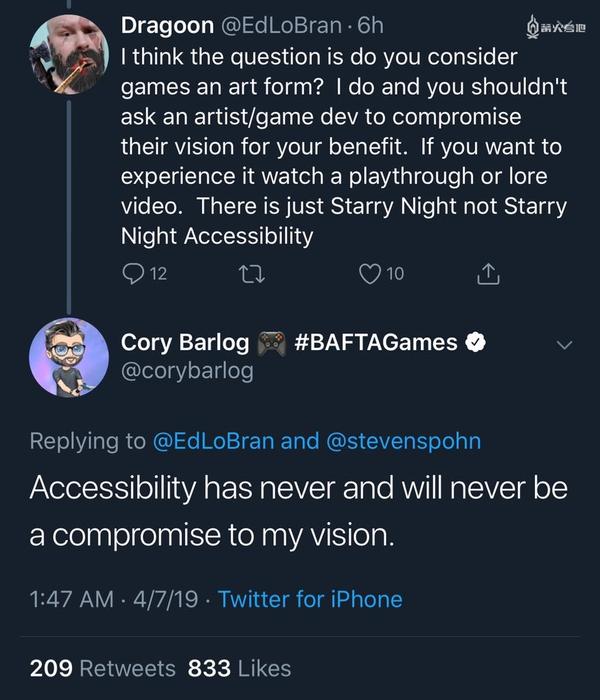This screenshot has height=700, width=600.
Task: View the 833 Likes list
Action: tap(238, 668)
